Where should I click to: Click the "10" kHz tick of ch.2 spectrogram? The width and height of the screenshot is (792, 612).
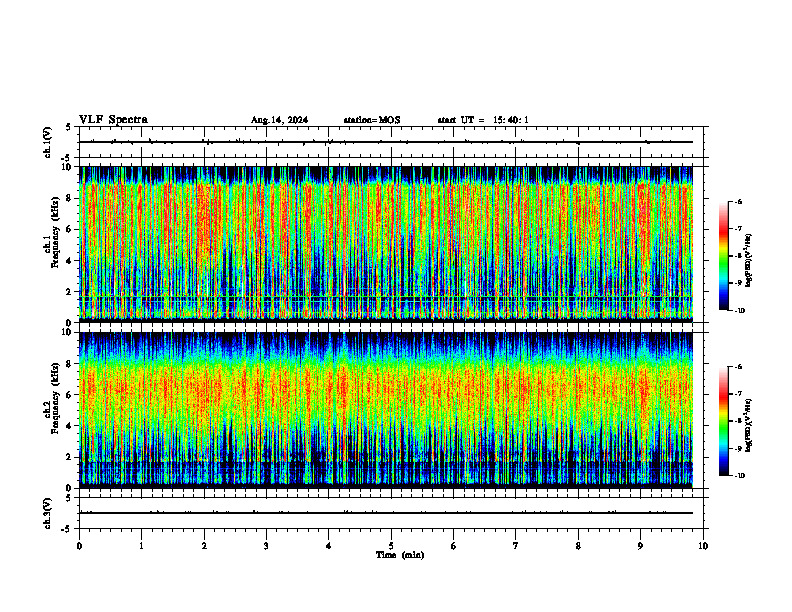68,332
